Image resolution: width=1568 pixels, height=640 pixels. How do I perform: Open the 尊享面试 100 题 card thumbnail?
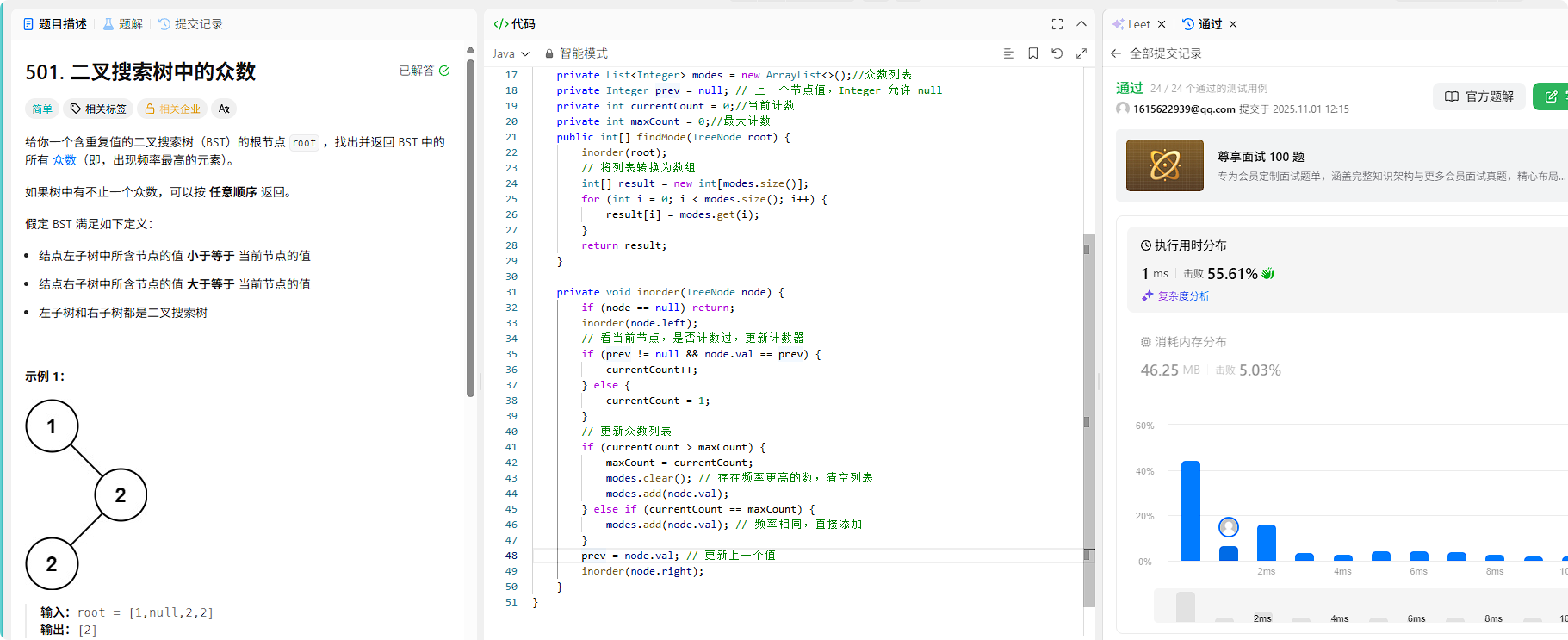pos(1164,165)
